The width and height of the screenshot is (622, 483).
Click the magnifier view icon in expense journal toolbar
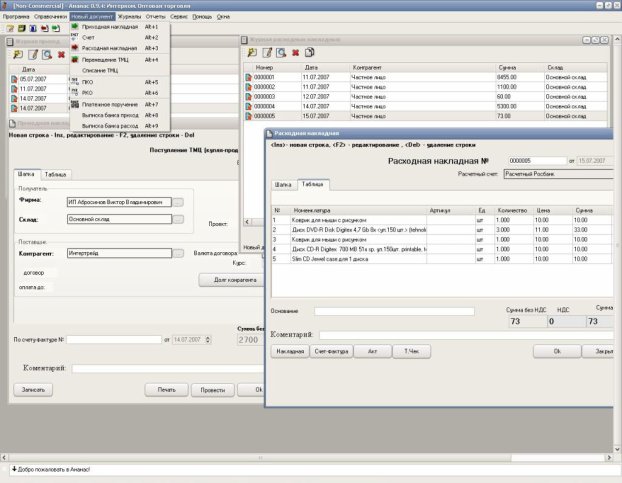coord(281,53)
